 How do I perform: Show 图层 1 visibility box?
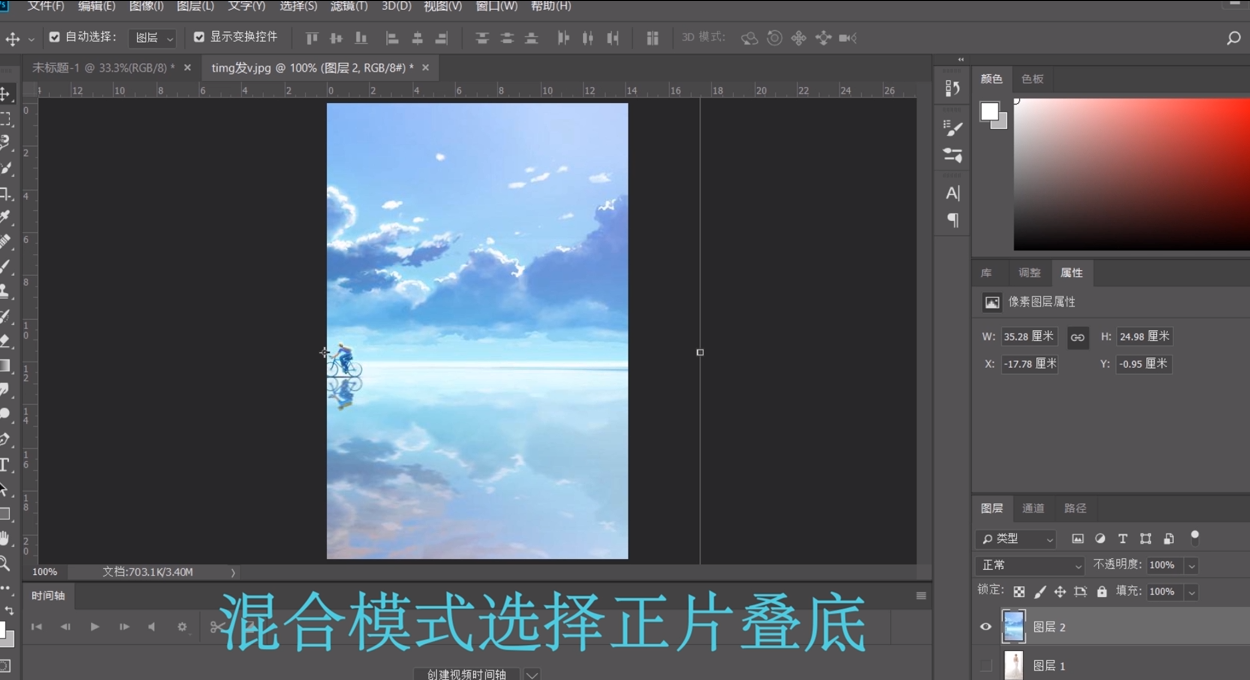(986, 665)
